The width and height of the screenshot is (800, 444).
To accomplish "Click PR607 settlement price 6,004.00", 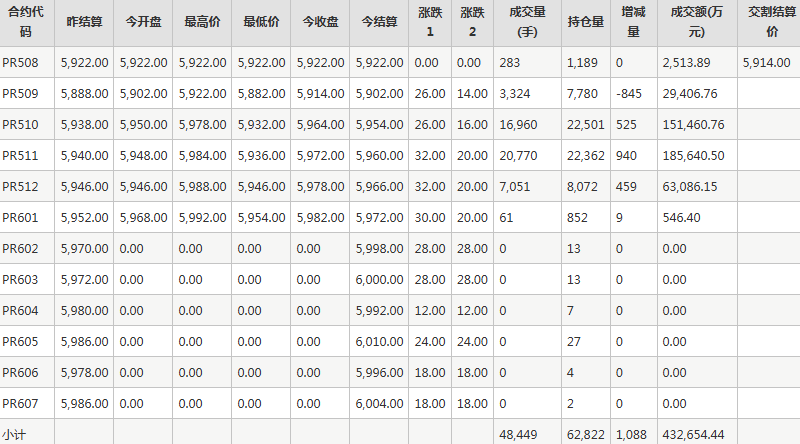I will (379, 404).
